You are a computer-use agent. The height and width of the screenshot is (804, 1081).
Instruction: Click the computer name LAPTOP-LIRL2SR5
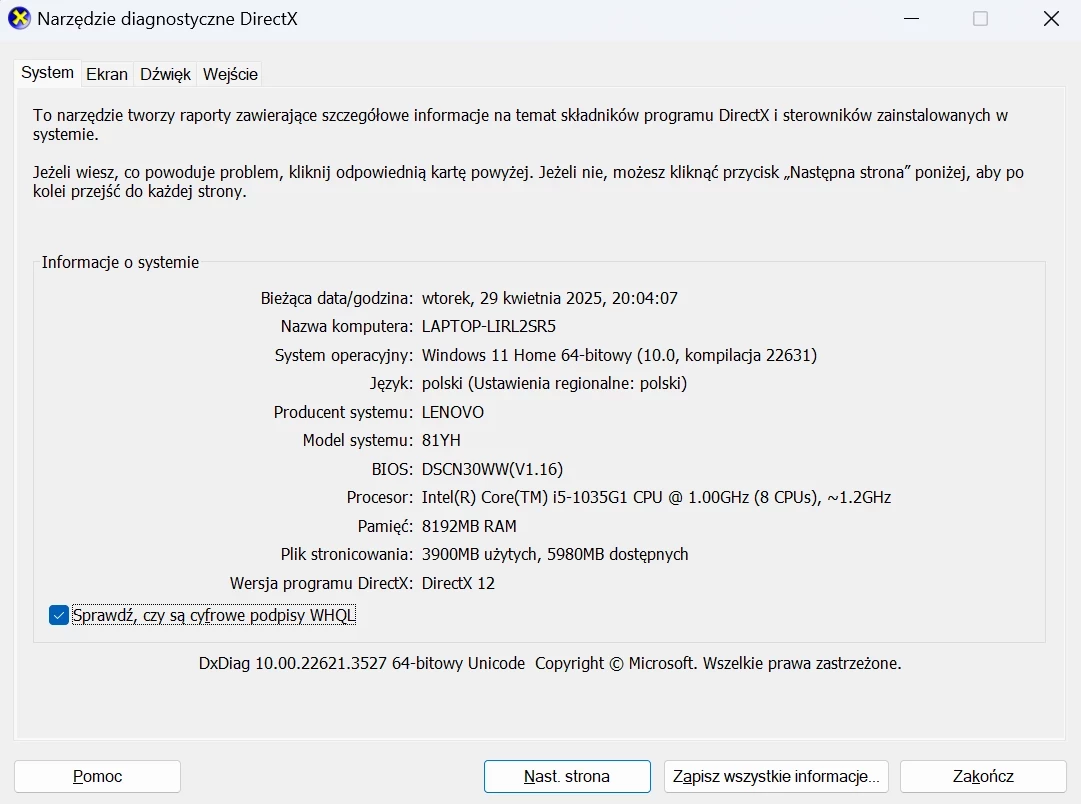pos(489,327)
